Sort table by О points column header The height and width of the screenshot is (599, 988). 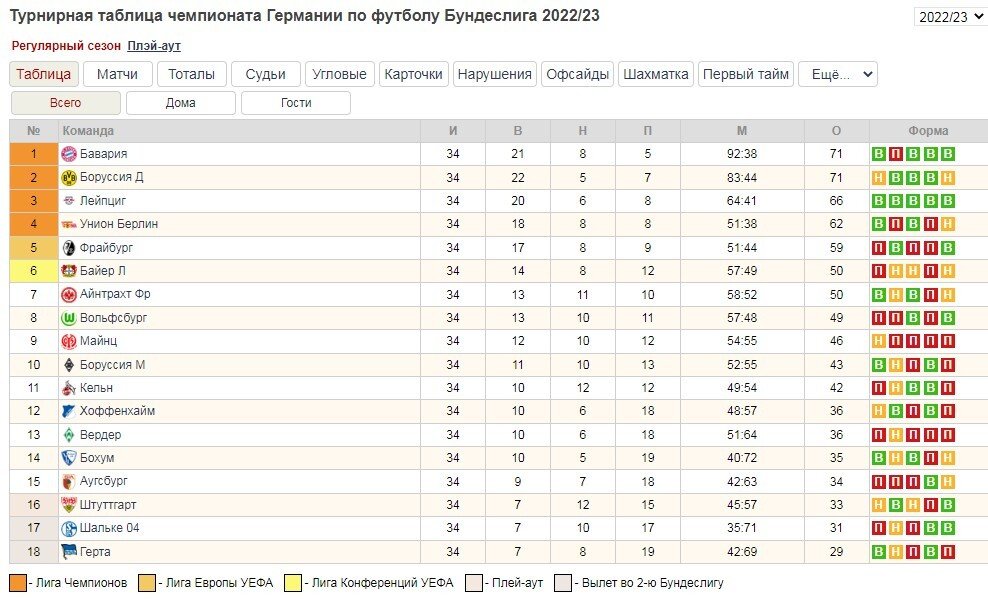(x=836, y=131)
